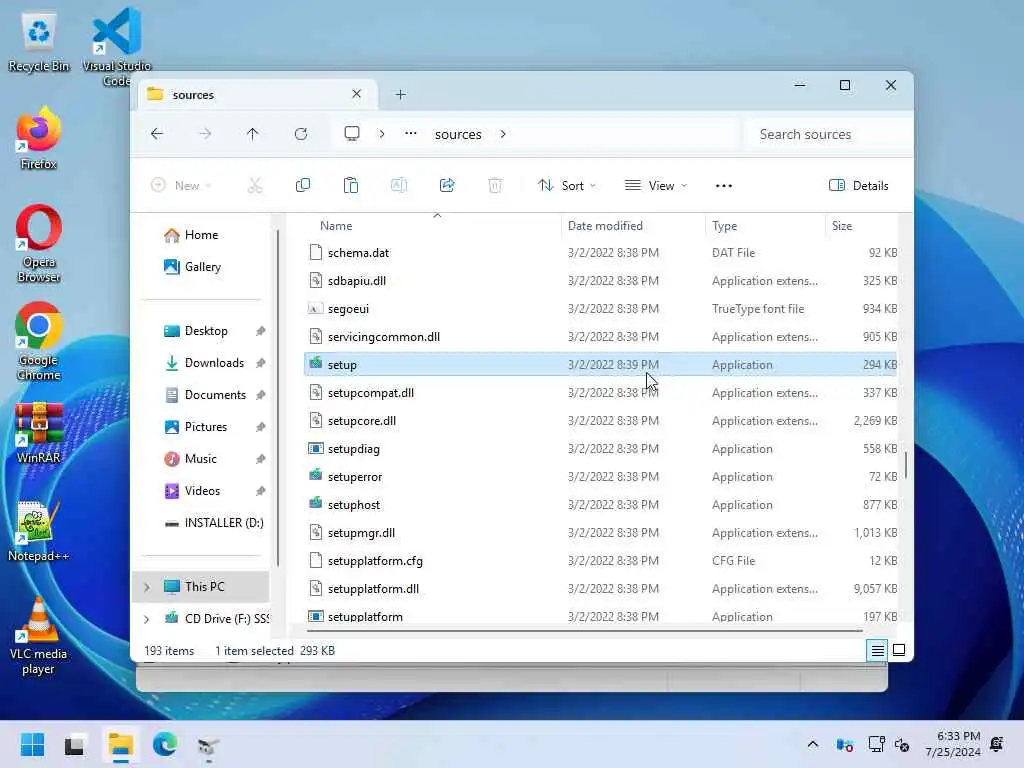Select Google Chrome desktop icon
This screenshot has width=1024, height=768.
pyautogui.click(x=39, y=341)
